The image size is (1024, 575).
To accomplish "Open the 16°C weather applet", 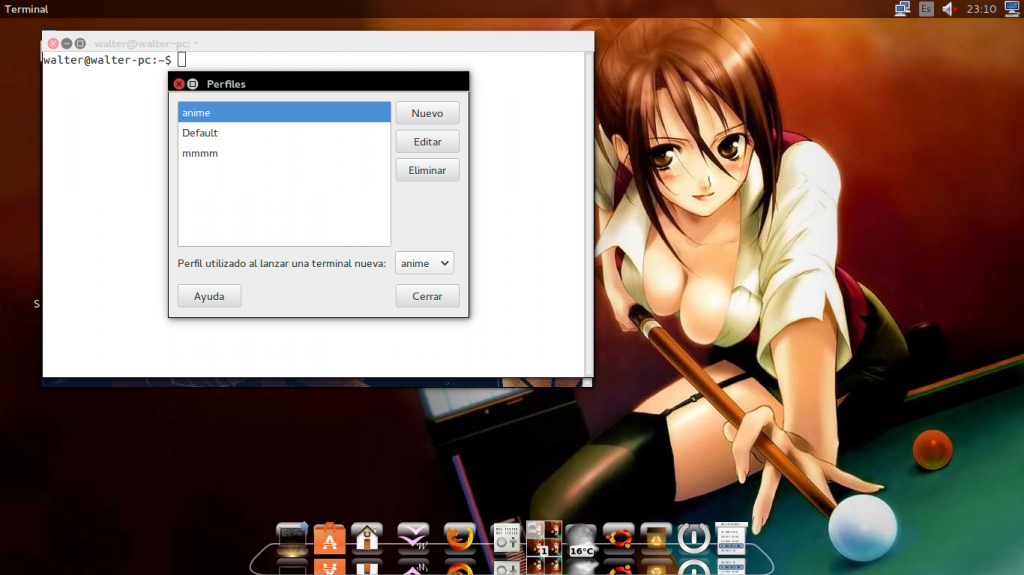I will click(x=581, y=540).
